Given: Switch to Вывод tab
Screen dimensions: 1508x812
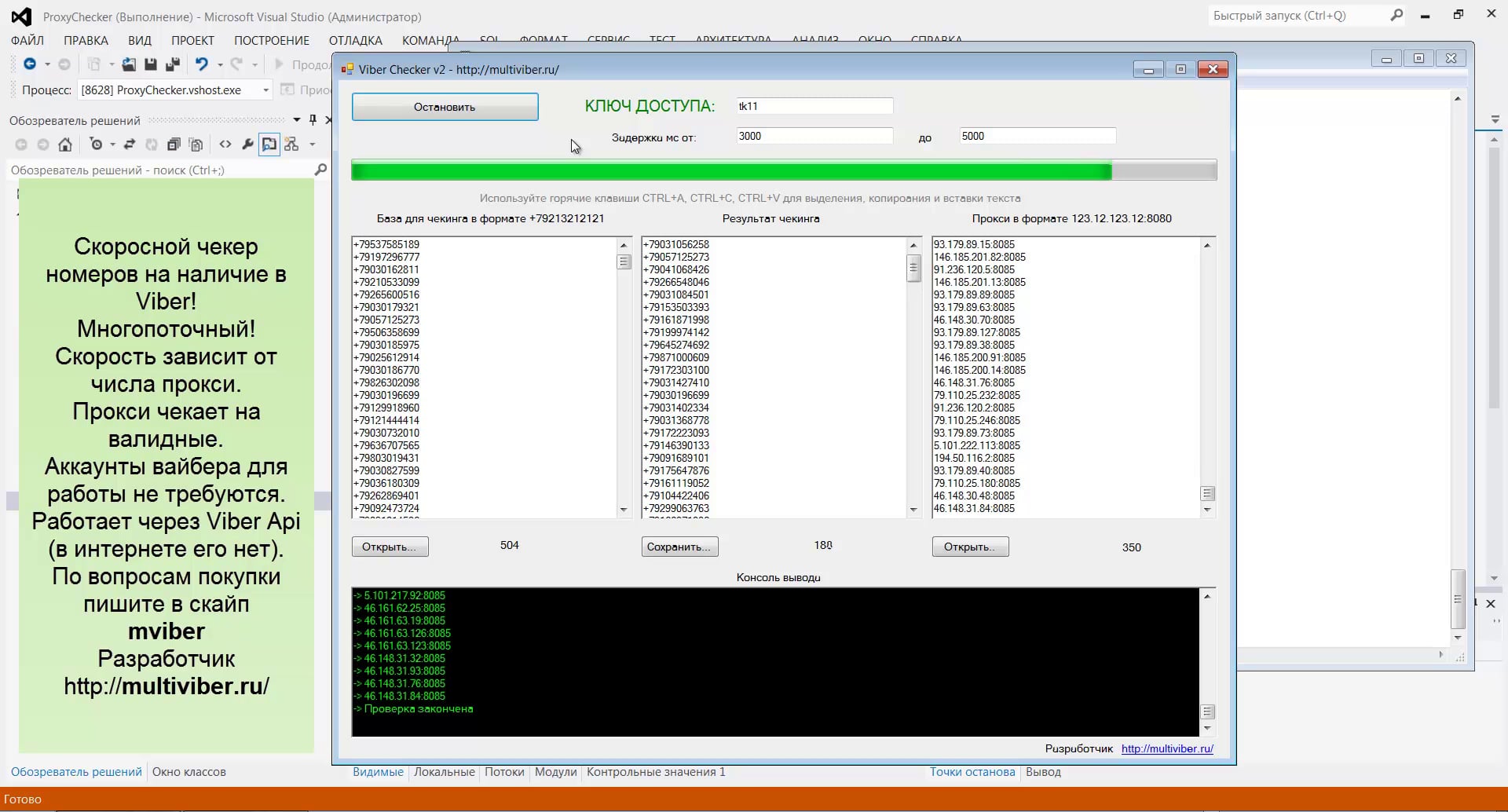Looking at the screenshot, I should click(1044, 772).
